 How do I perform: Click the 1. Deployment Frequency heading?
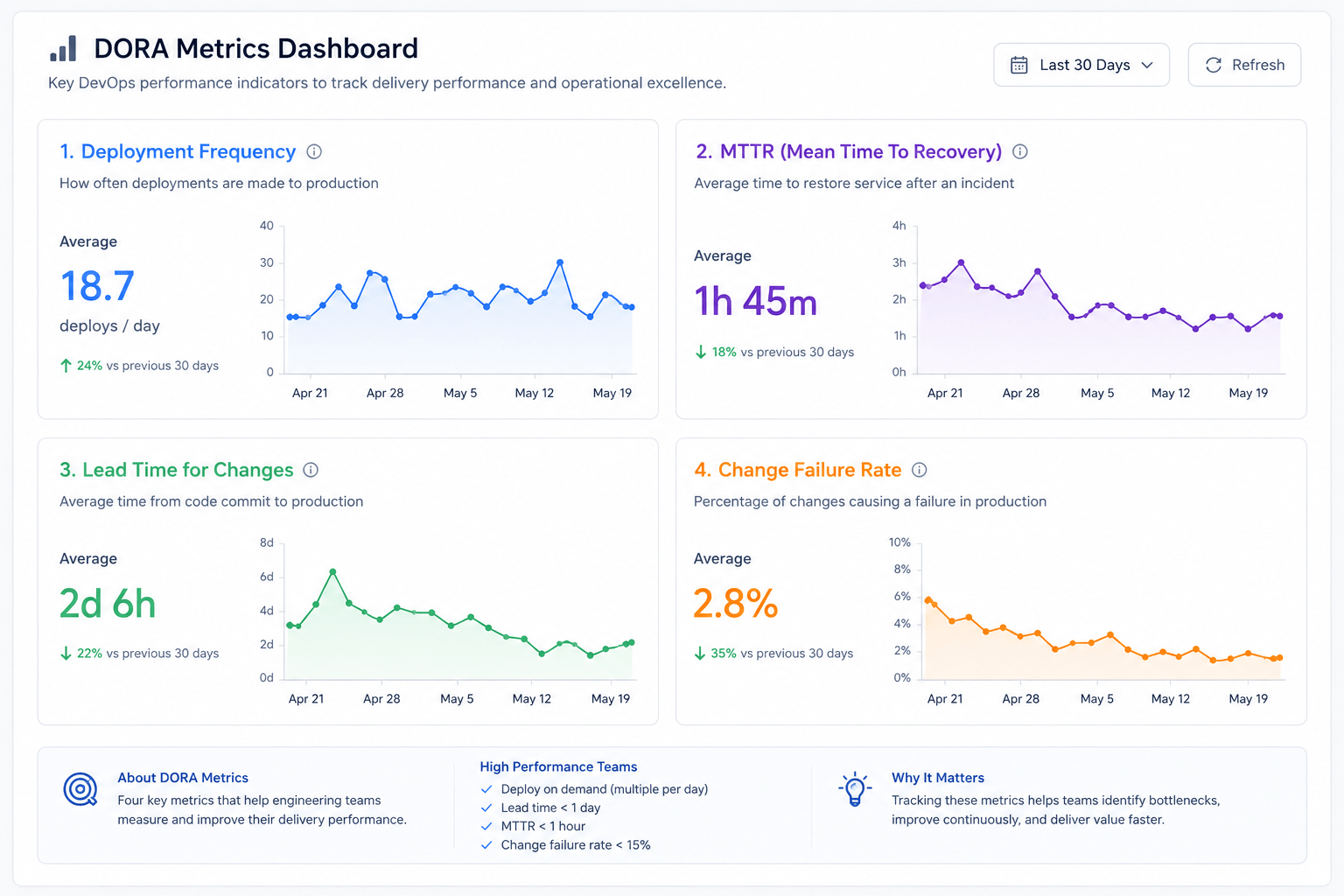pos(178,151)
